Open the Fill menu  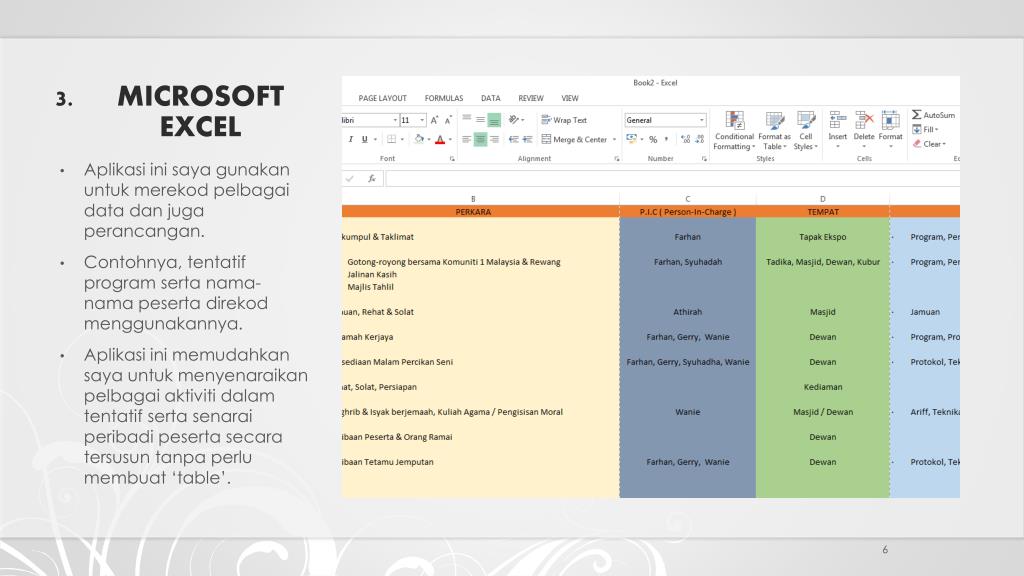pyautogui.click(x=925, y=129)
